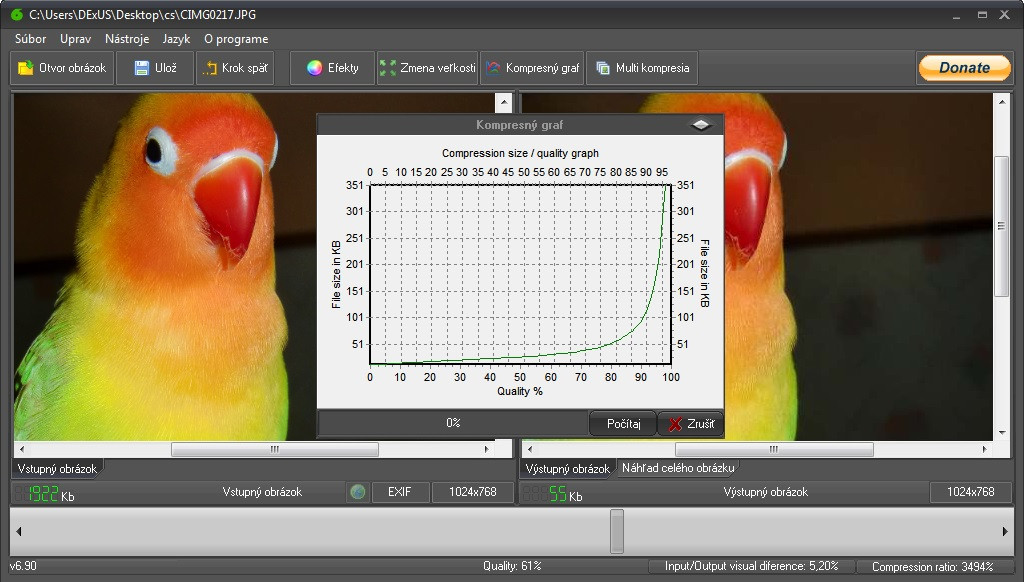The image size is (1024, 582).
Task: Open the Jazyk menu
Action: 176,39
